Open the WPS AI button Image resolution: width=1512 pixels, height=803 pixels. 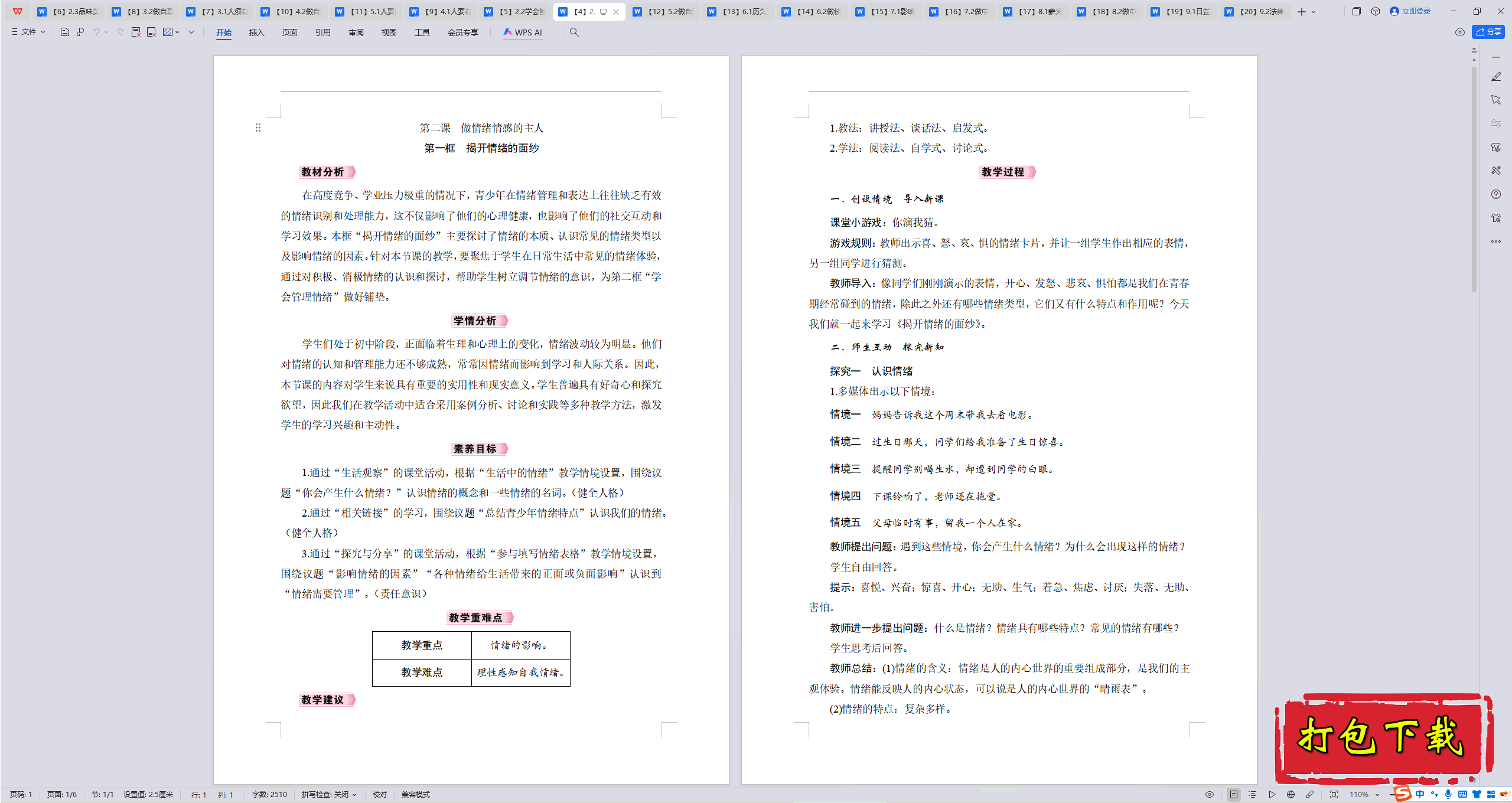coord(523,32)
